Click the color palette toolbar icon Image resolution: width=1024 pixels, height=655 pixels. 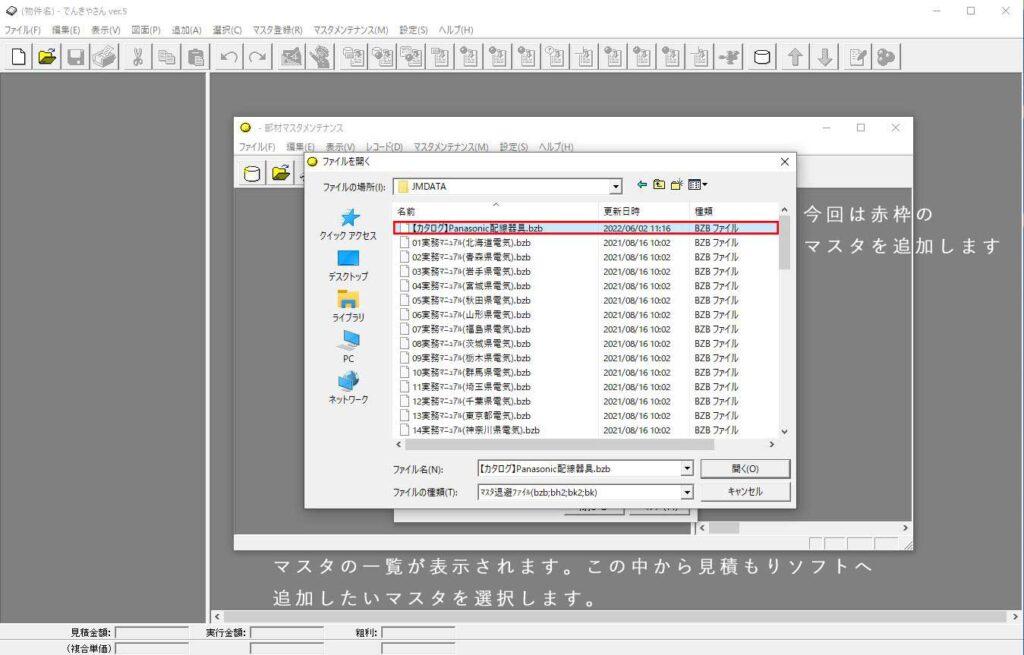pos(886,57)
